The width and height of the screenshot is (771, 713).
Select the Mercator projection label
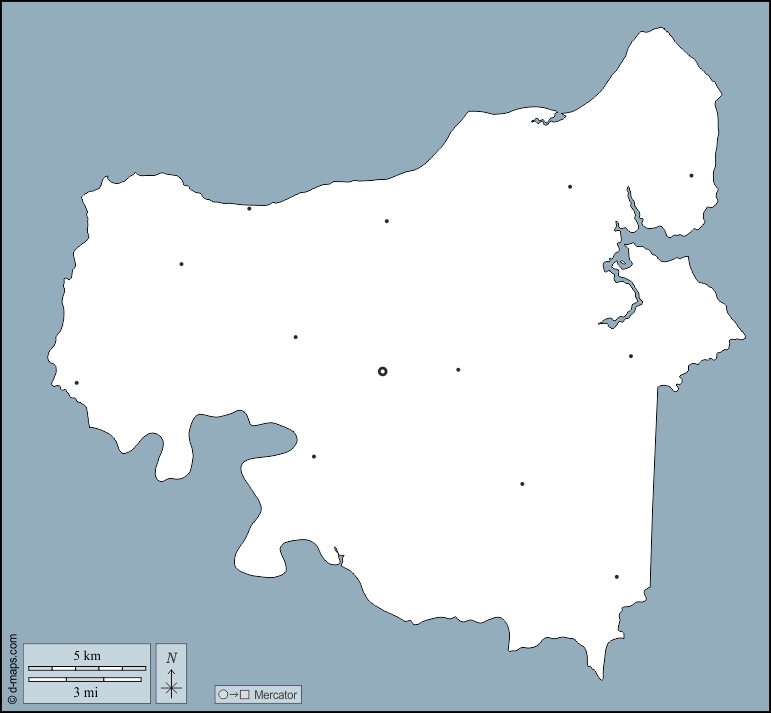275,694
